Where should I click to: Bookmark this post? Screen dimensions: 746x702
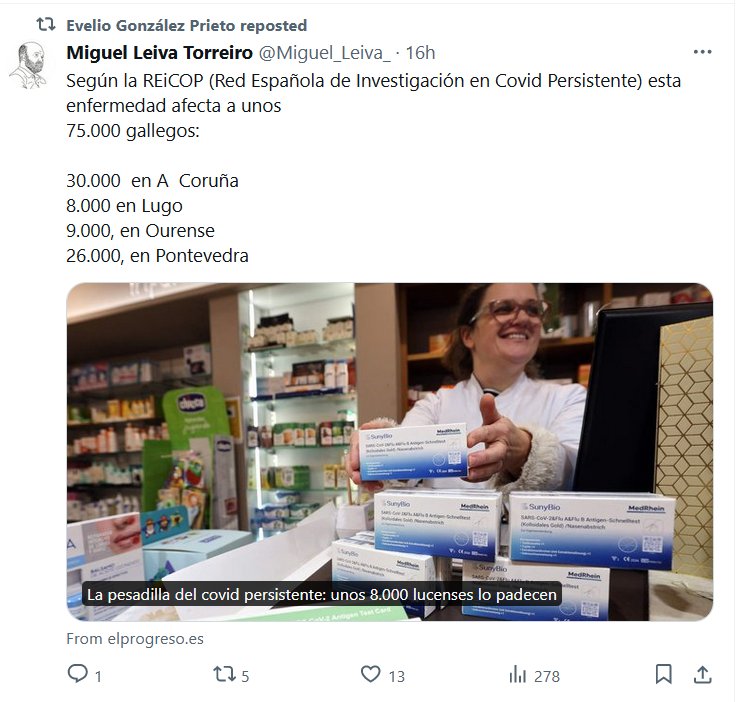(x=663, y=674)
